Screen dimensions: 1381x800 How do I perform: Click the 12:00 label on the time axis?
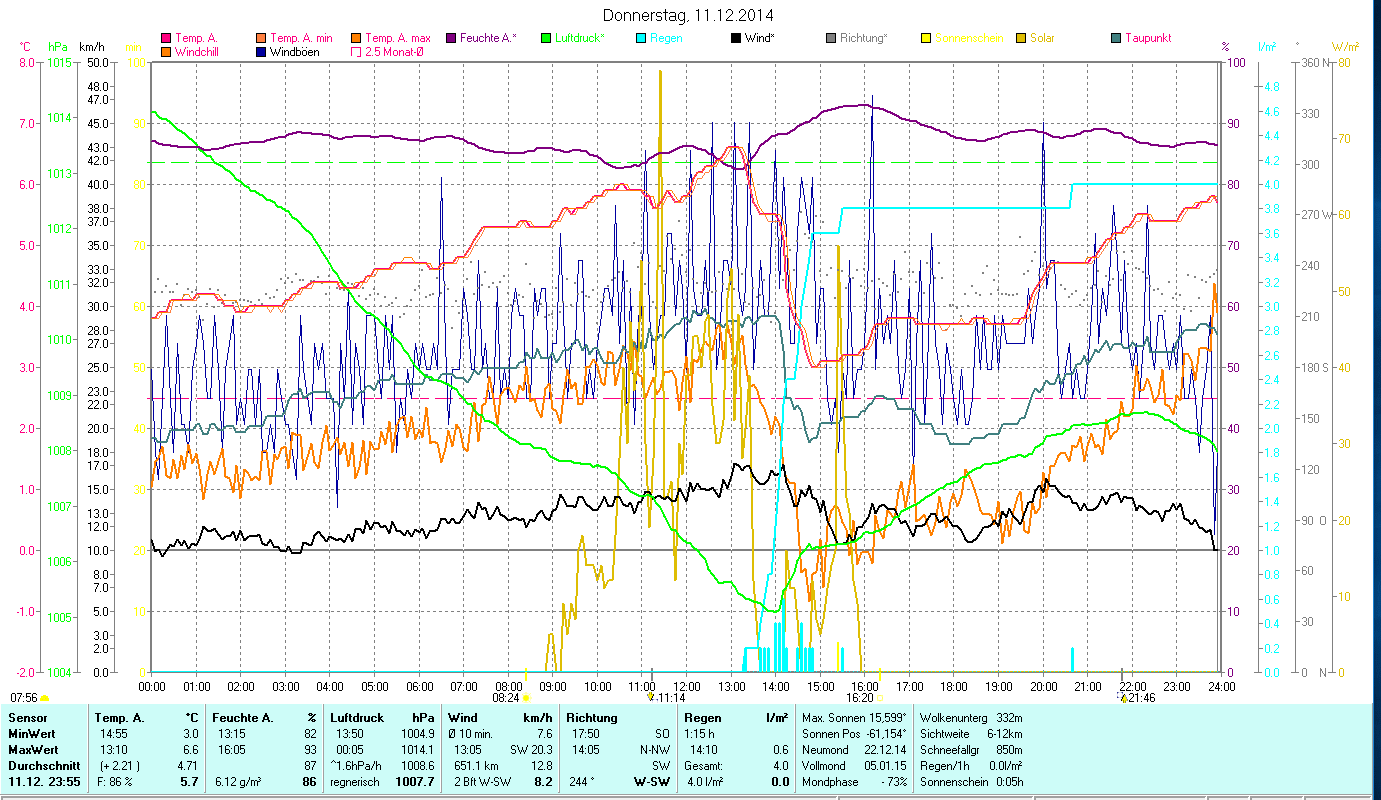coord(687,687)
